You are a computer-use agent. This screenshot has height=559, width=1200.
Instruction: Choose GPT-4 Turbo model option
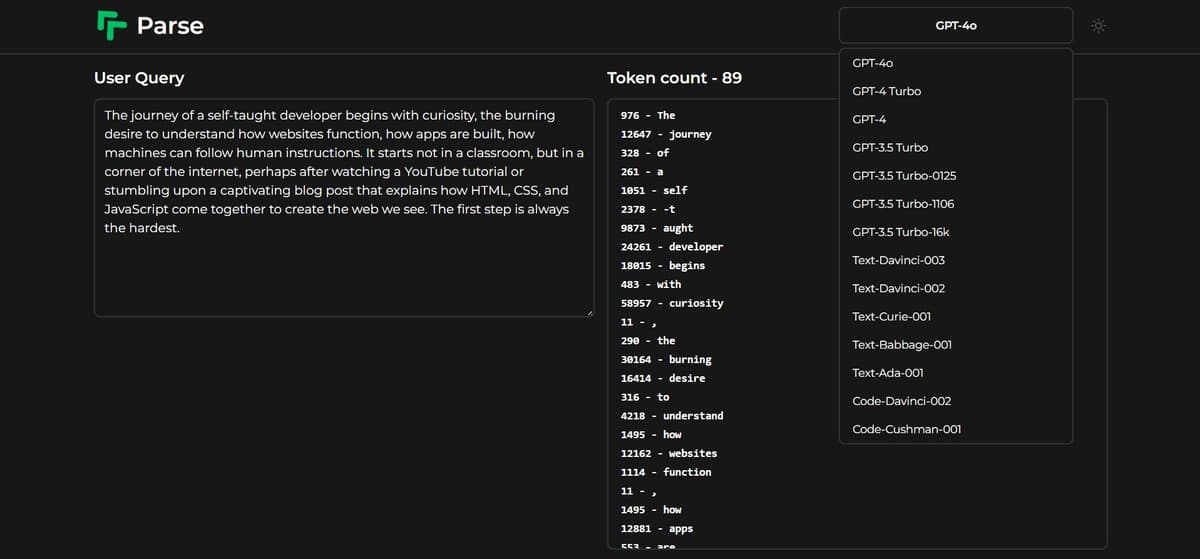tap(886, 91)
